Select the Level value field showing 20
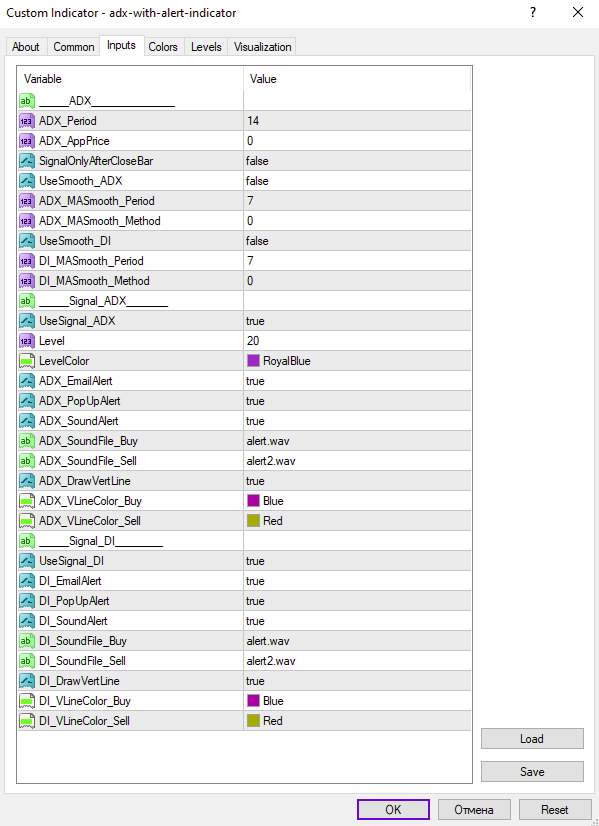The width and height of the screenshot is (599, 826). (x=358, y=341)
